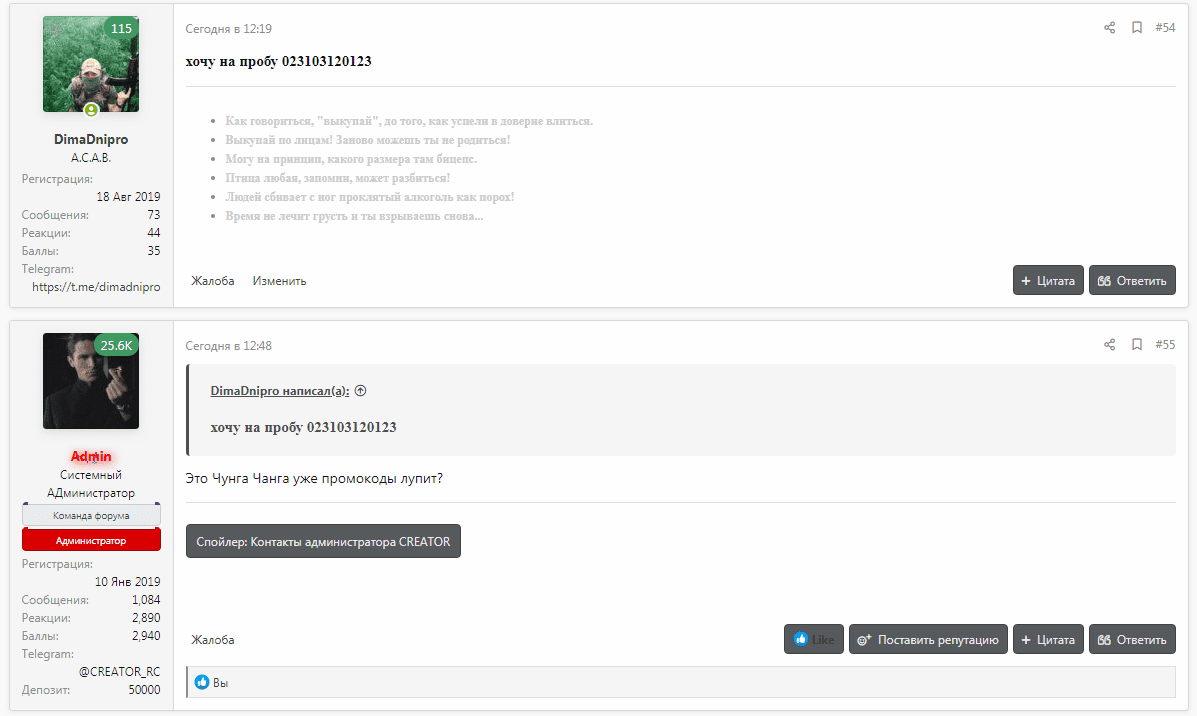The width and height of the screenshot is (1197, 716).
Task: Click "Цитата" button on post #55
Action: tap(1048, 640)
